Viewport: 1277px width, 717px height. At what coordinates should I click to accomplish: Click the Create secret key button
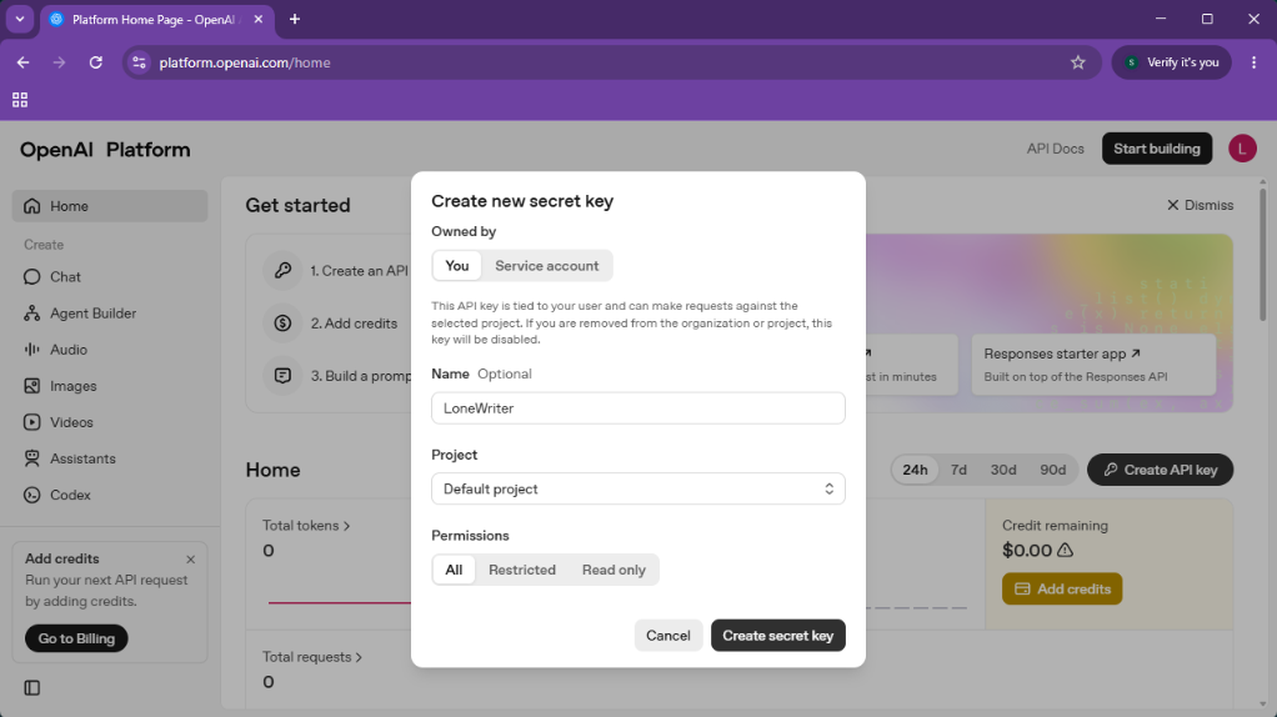tap(778, 636)
